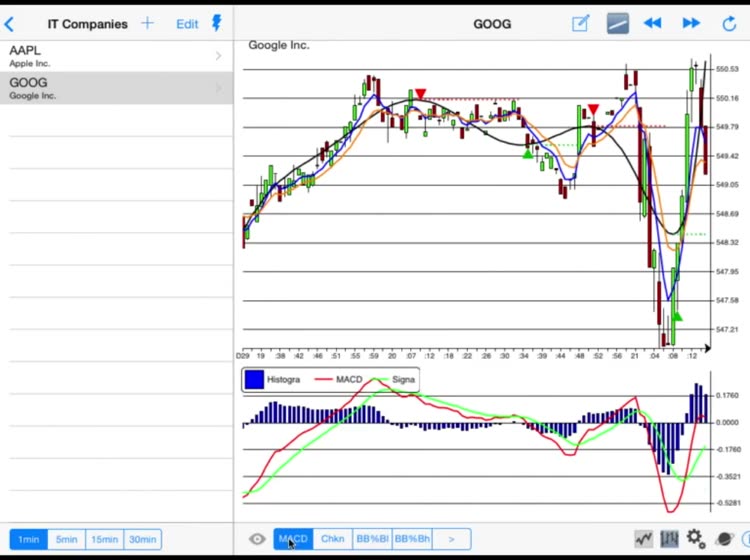Rewind chart with double left arrows
Image resolution: width=750 pixels, height=560 pixels.
(652, 23)
